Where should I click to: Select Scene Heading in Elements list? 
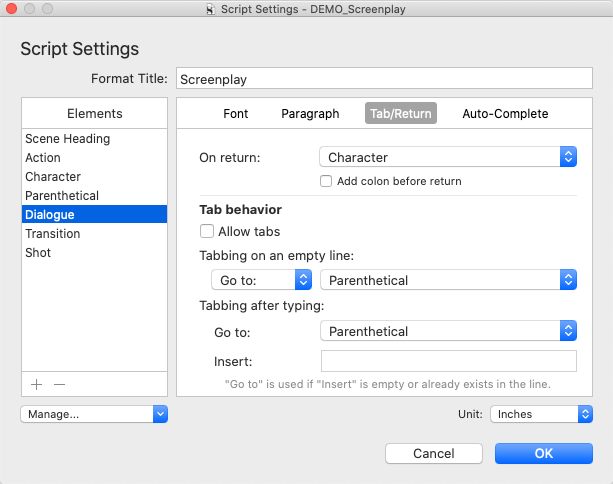click(67, 139)
